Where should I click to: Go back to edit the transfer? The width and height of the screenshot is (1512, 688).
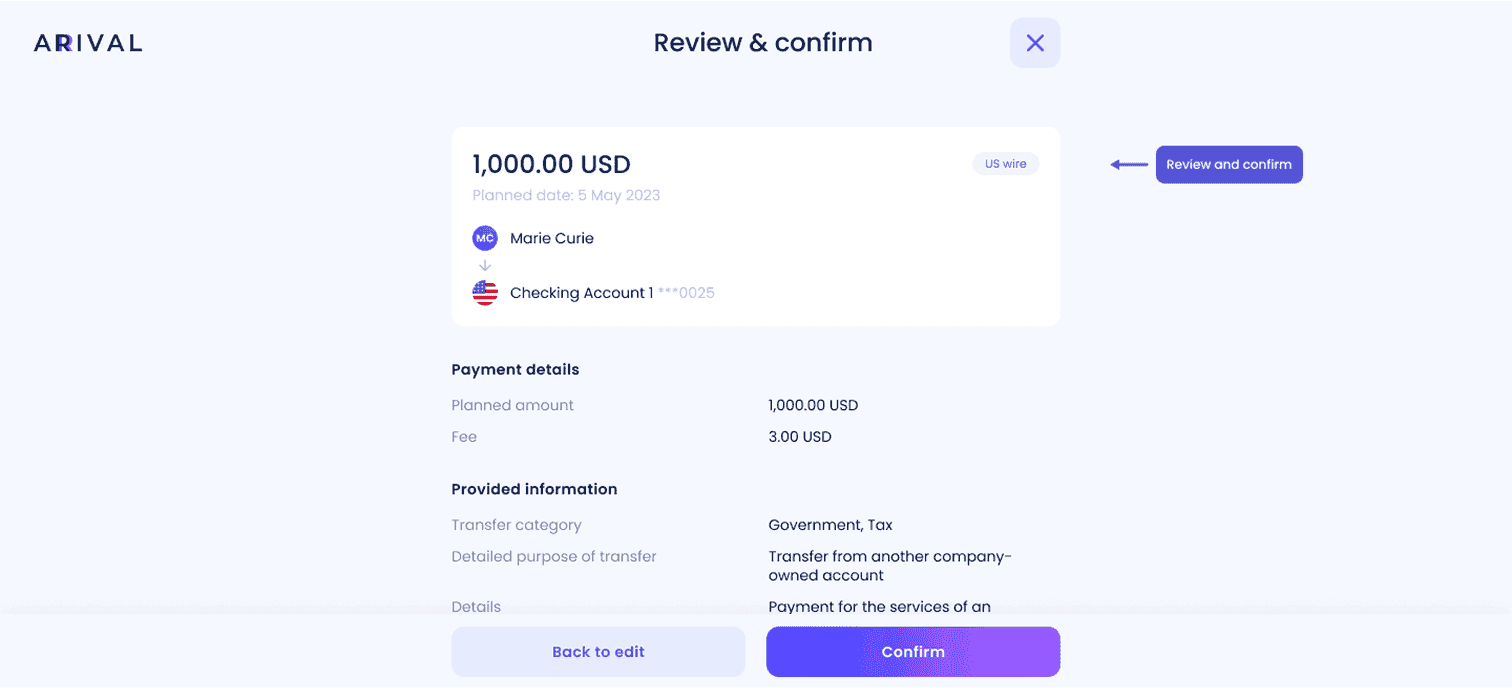click(x=598, y=652)
